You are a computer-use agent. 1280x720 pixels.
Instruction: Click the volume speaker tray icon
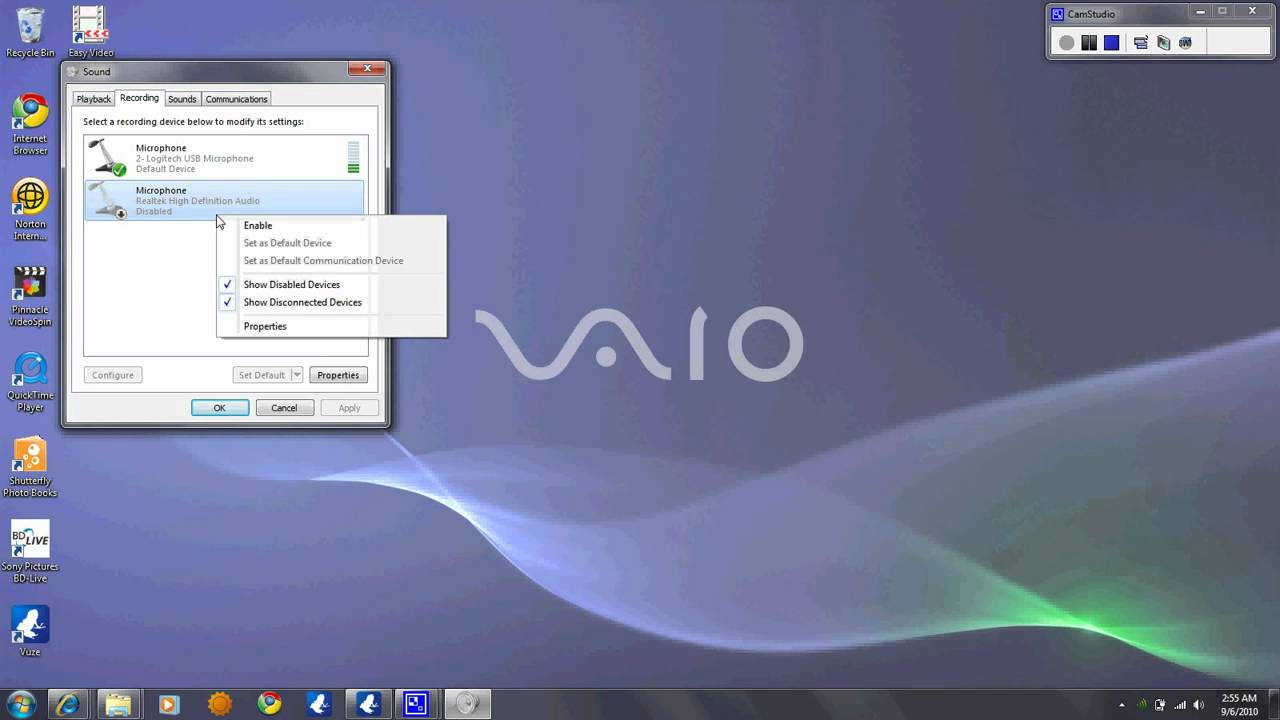(x=1198, y=704)
